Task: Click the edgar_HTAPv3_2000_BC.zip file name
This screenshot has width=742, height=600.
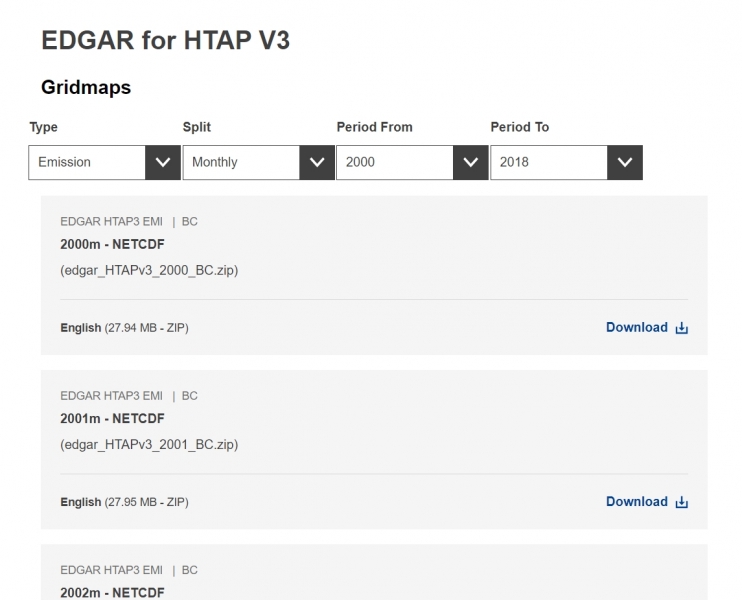Action: click(149, 270)
